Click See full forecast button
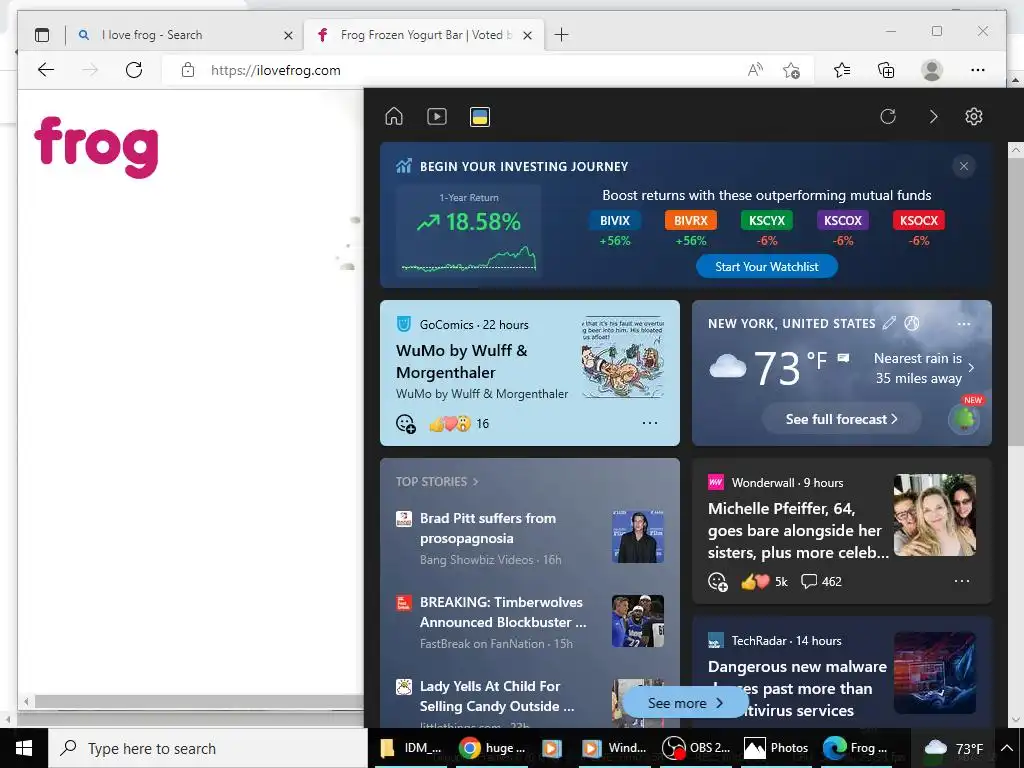Image resolution: width=1024 pixels, height=768 pixels. point(841,419)
